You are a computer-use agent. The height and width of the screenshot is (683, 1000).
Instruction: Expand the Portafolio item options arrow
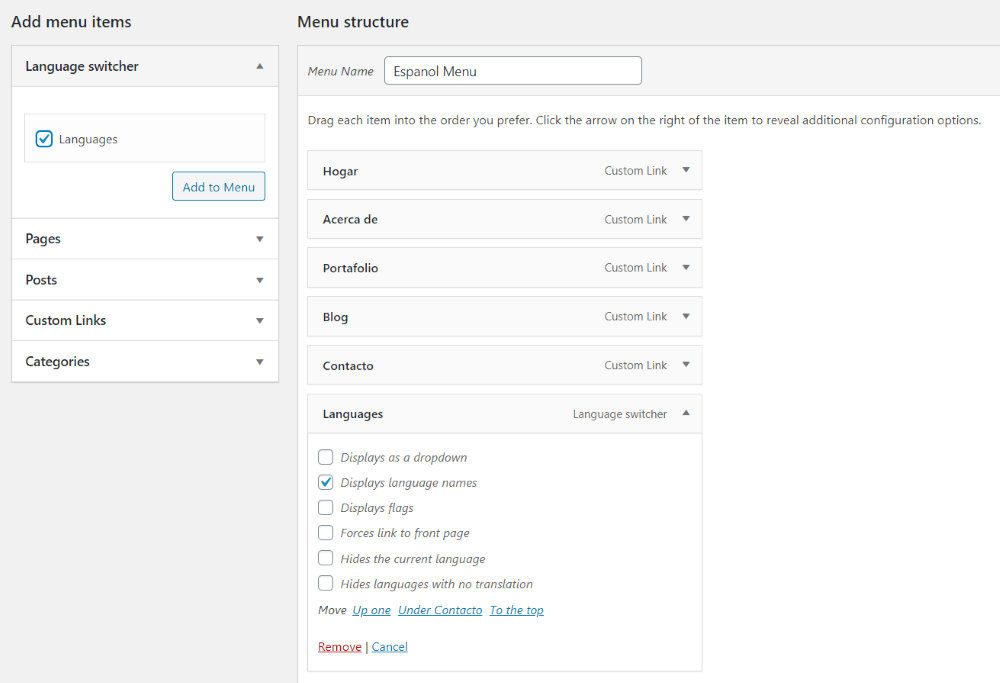[x=686, y=267]
